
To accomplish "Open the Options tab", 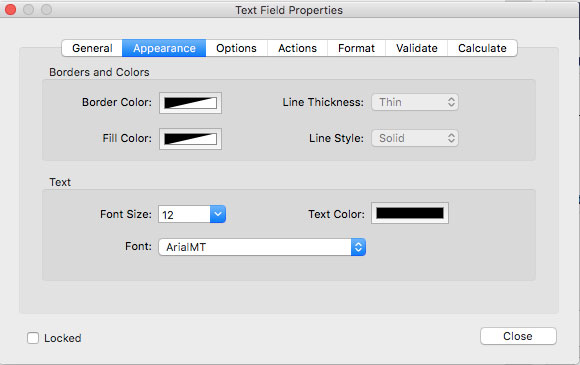I will click(236, 48).
